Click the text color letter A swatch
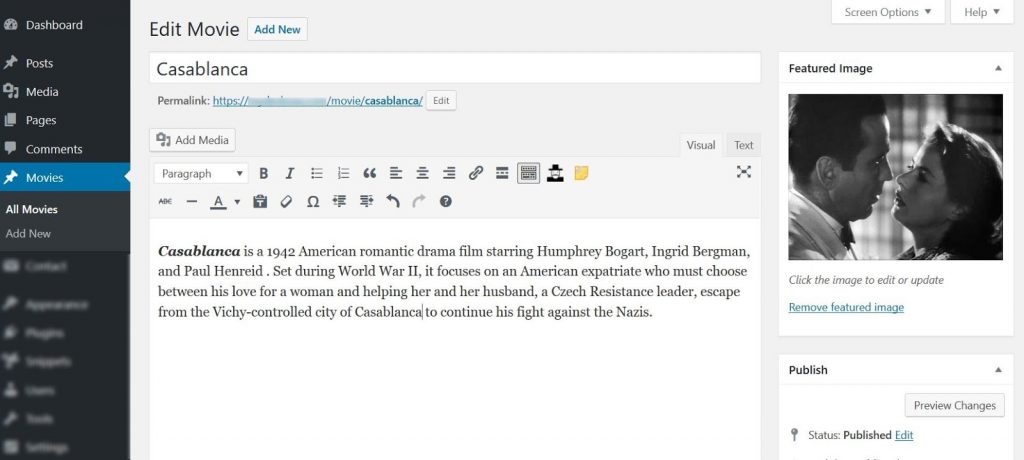Viewport: 1024px width, 460px height. (x=218, y=201)
